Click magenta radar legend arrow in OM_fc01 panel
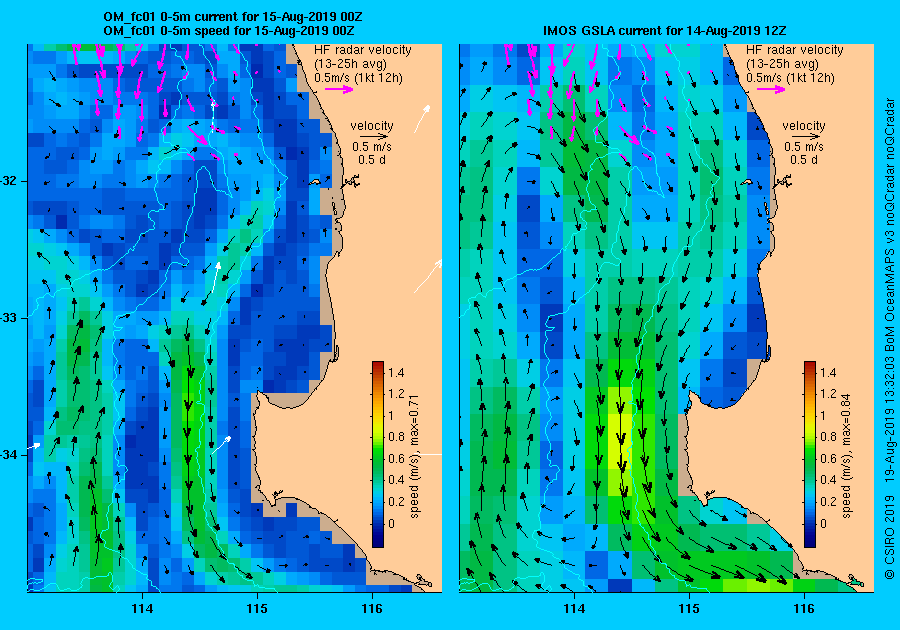 pyautogui.click(x=339, y=89)
